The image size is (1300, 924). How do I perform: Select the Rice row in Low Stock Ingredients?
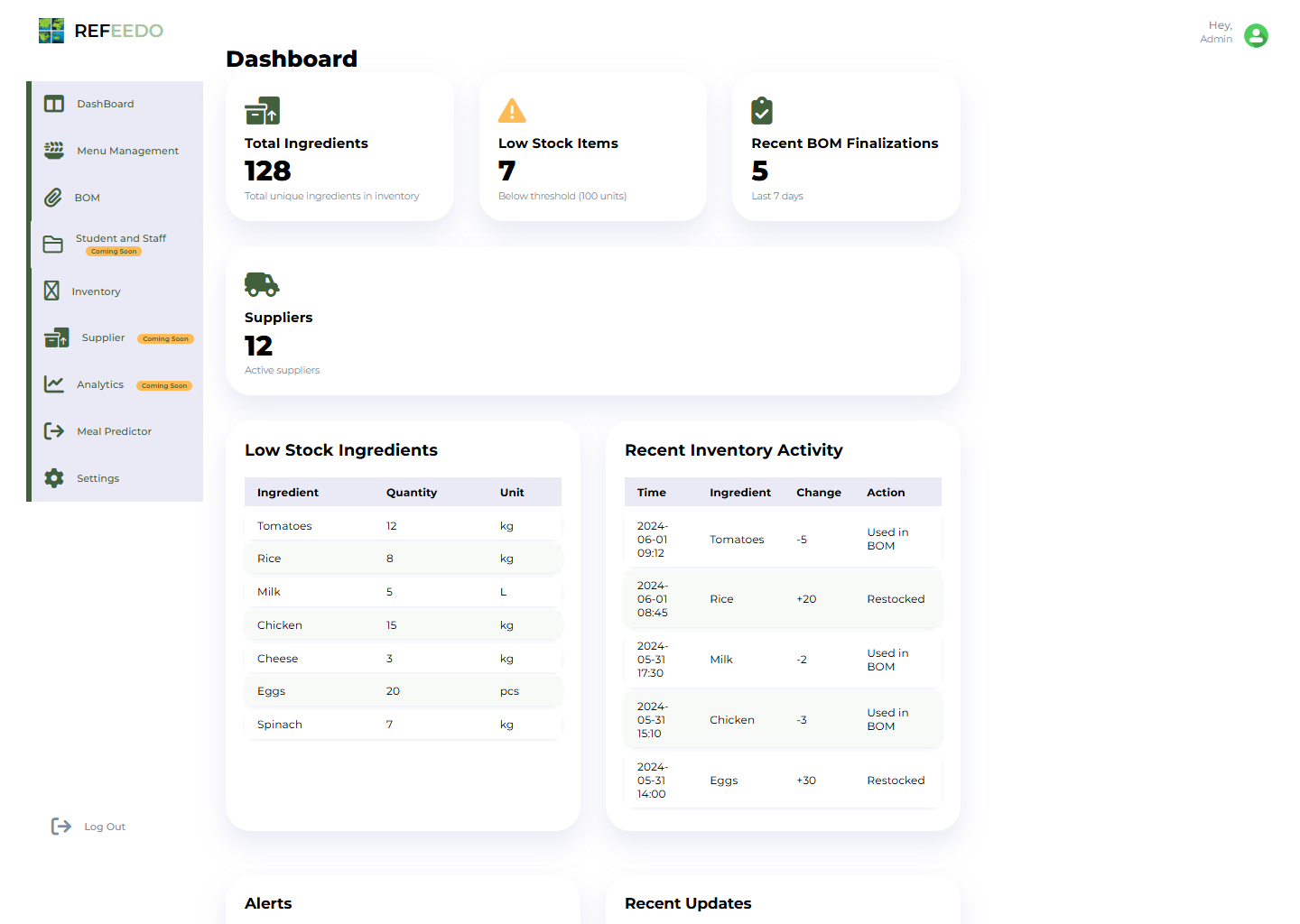coord(403,559)
